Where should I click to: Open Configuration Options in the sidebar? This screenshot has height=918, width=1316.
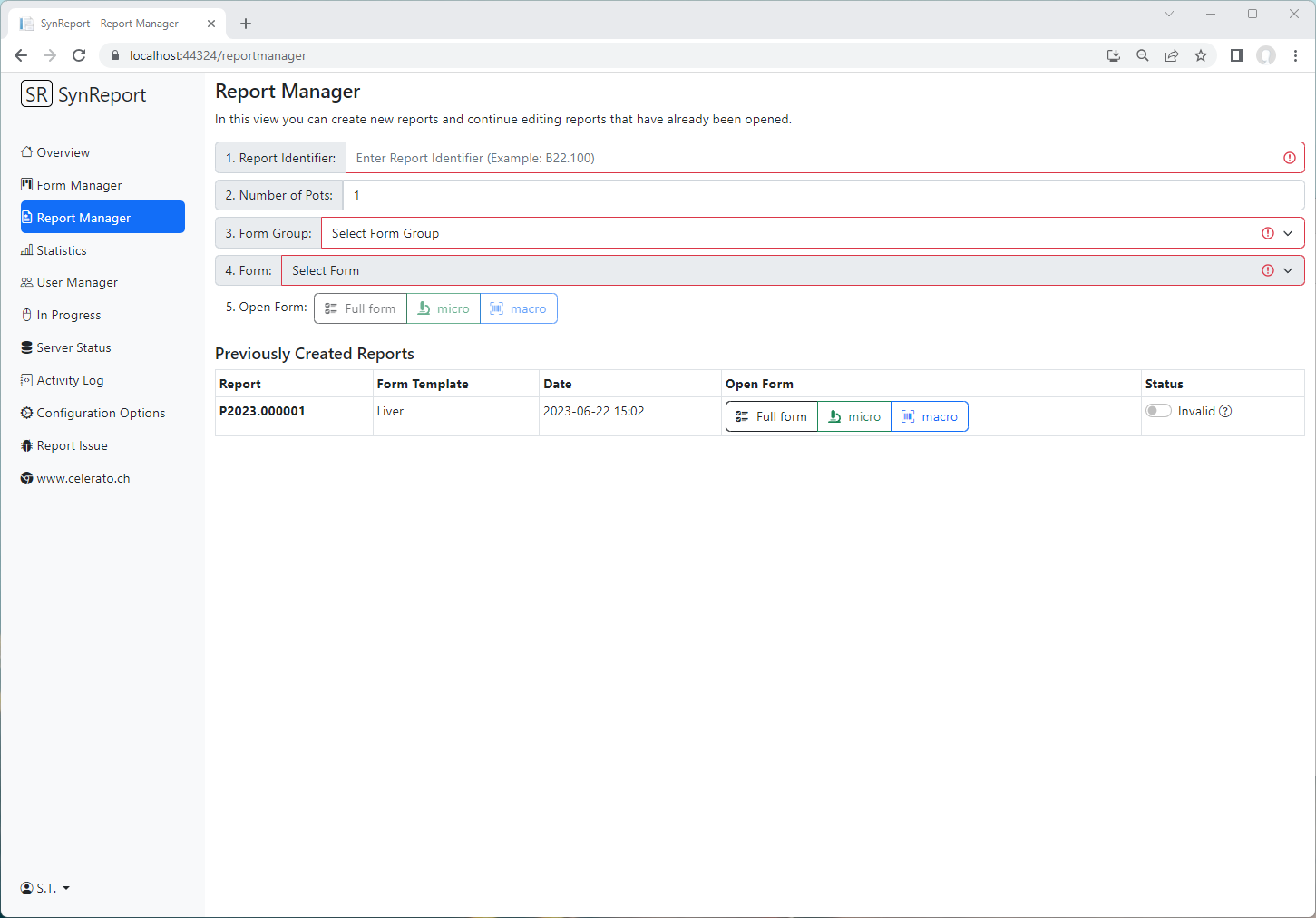101,413
